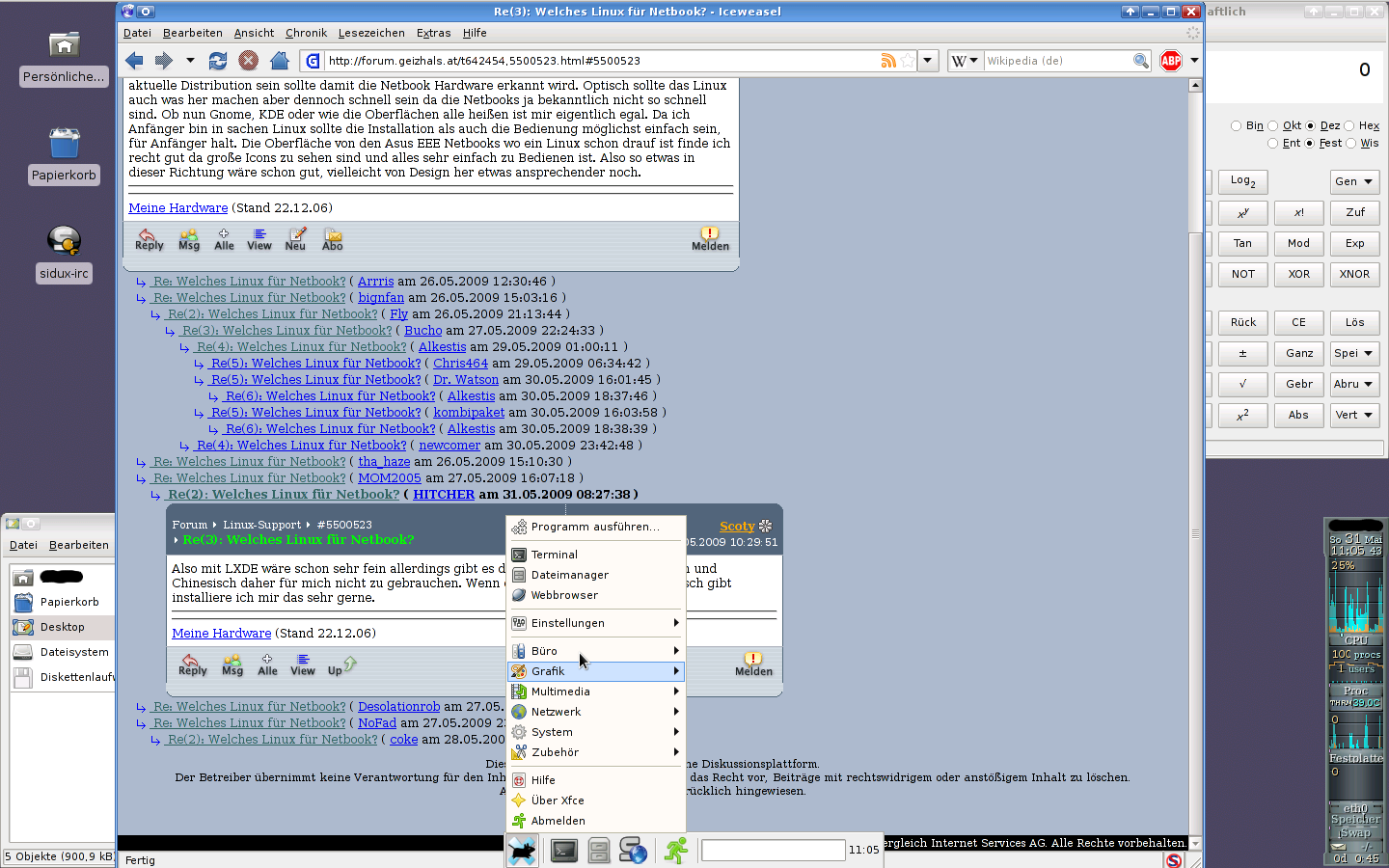Click the green running man panel icon

(677, 851)
